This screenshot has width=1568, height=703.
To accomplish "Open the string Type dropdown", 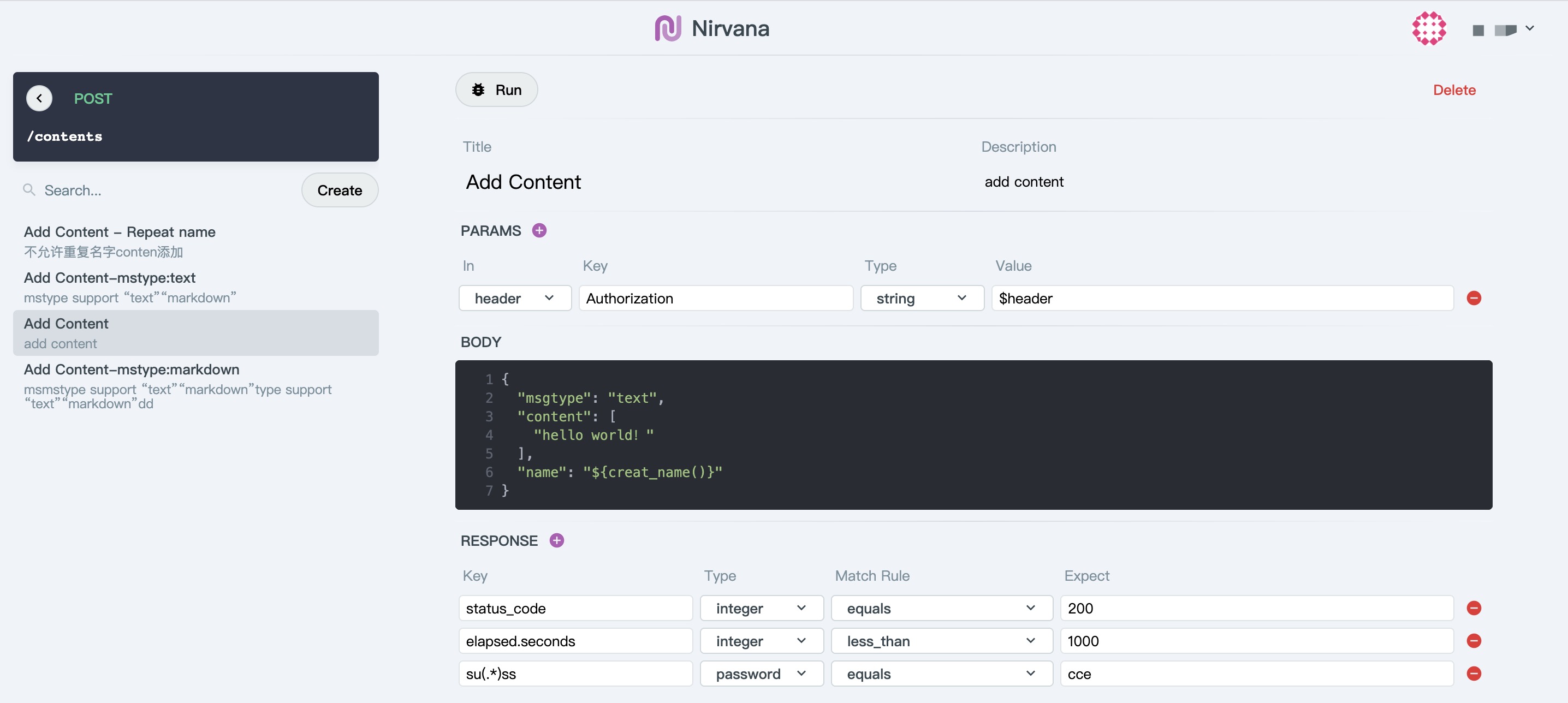I will 922,298.
